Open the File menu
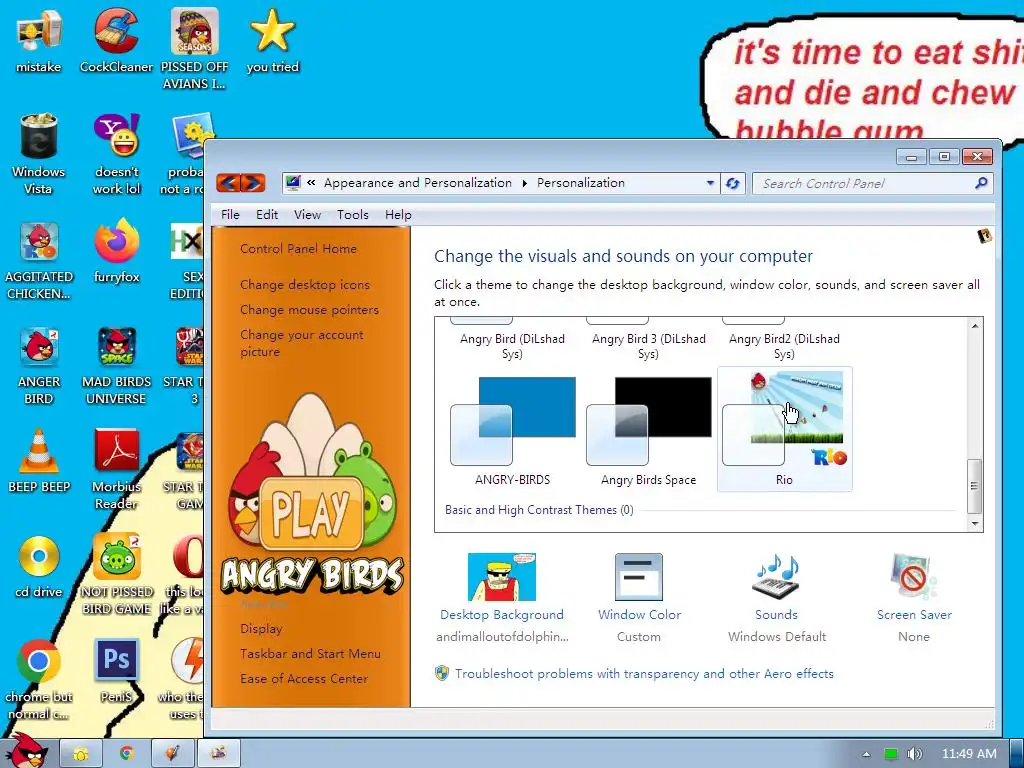1024x768 pixels. pos(230,215)
